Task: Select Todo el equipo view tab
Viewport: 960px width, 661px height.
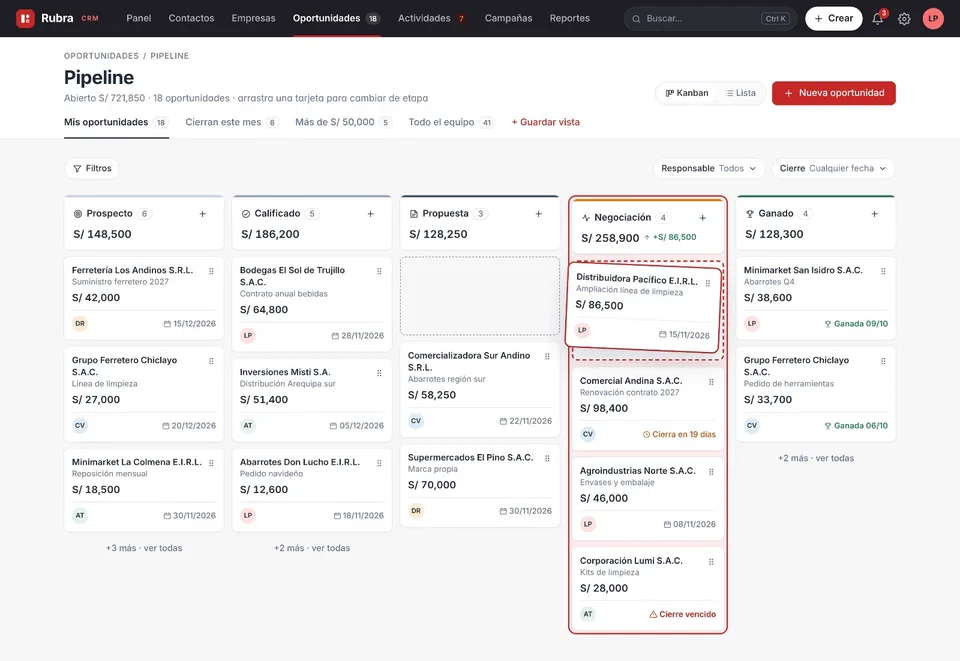Action: pos(451,122)
